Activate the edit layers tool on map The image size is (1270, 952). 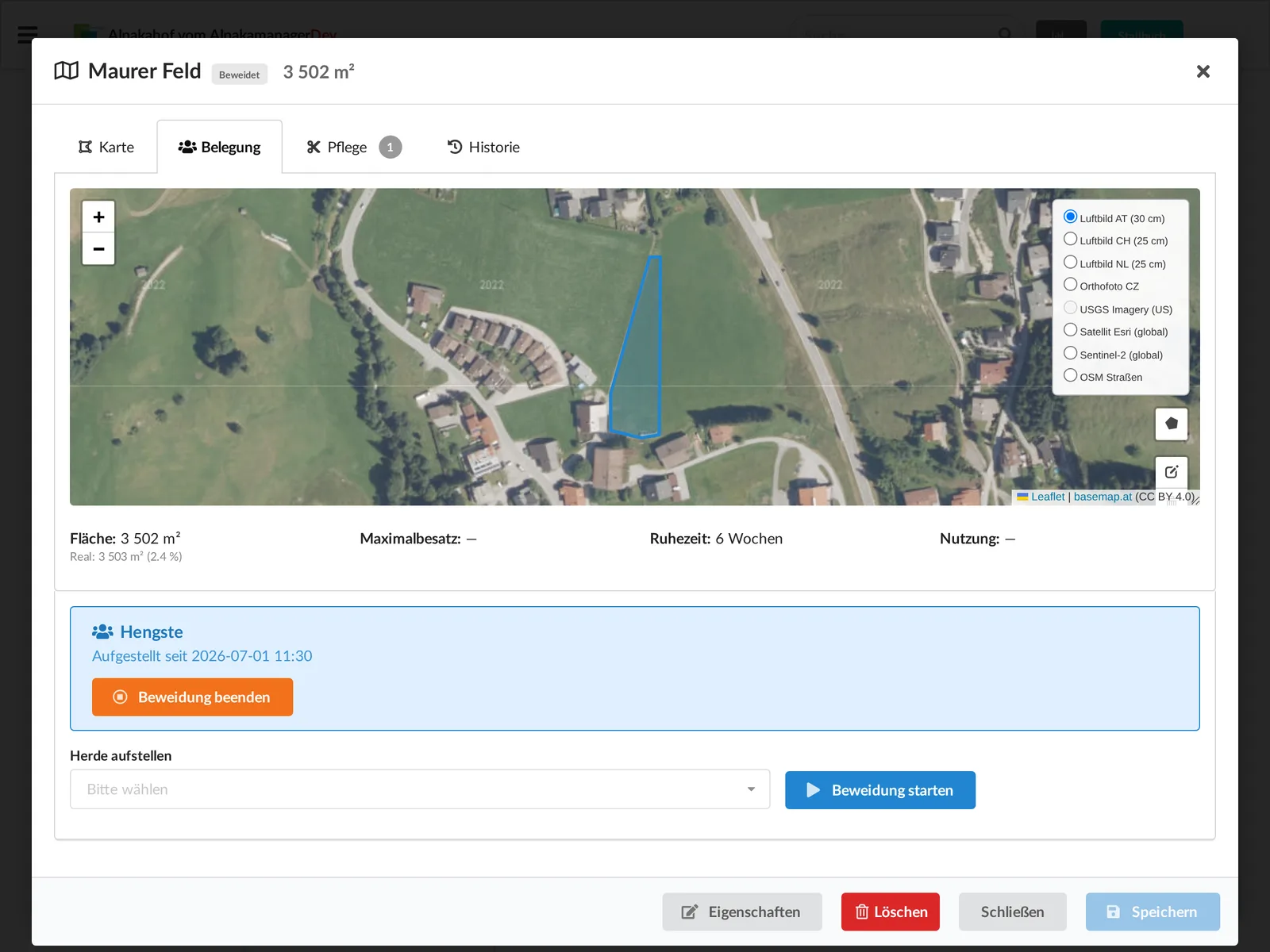coord(1171,472)
